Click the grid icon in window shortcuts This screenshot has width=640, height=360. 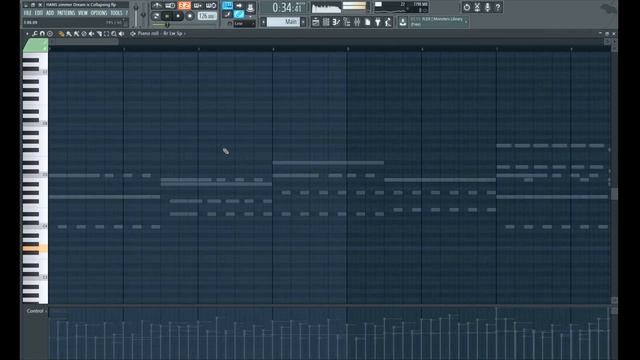pyautogui.click(x=325, y=22)
